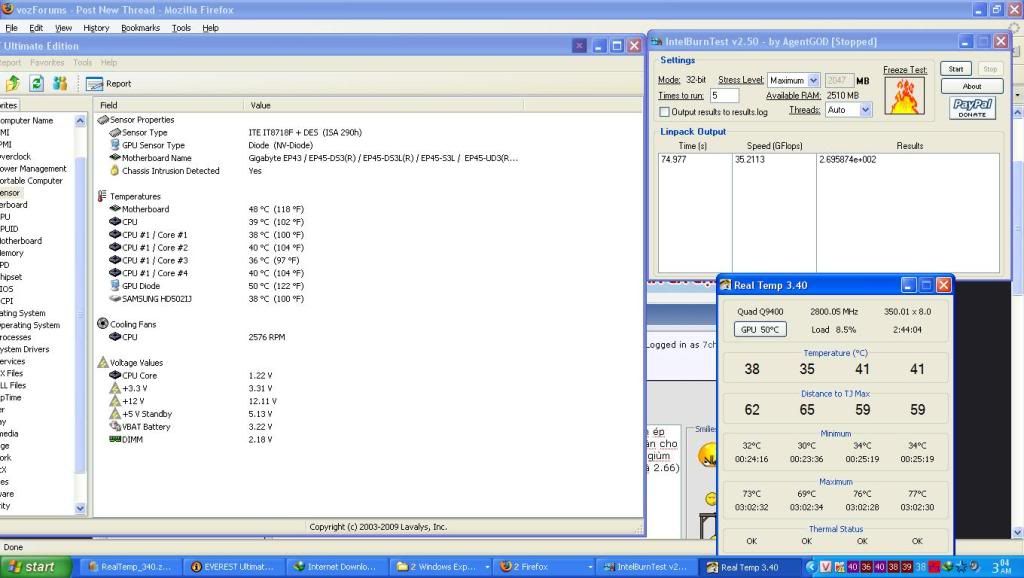Open the Firefox File menu
Screen dimensions: 1024x578
pyautogui.click(x=12, y=28)
